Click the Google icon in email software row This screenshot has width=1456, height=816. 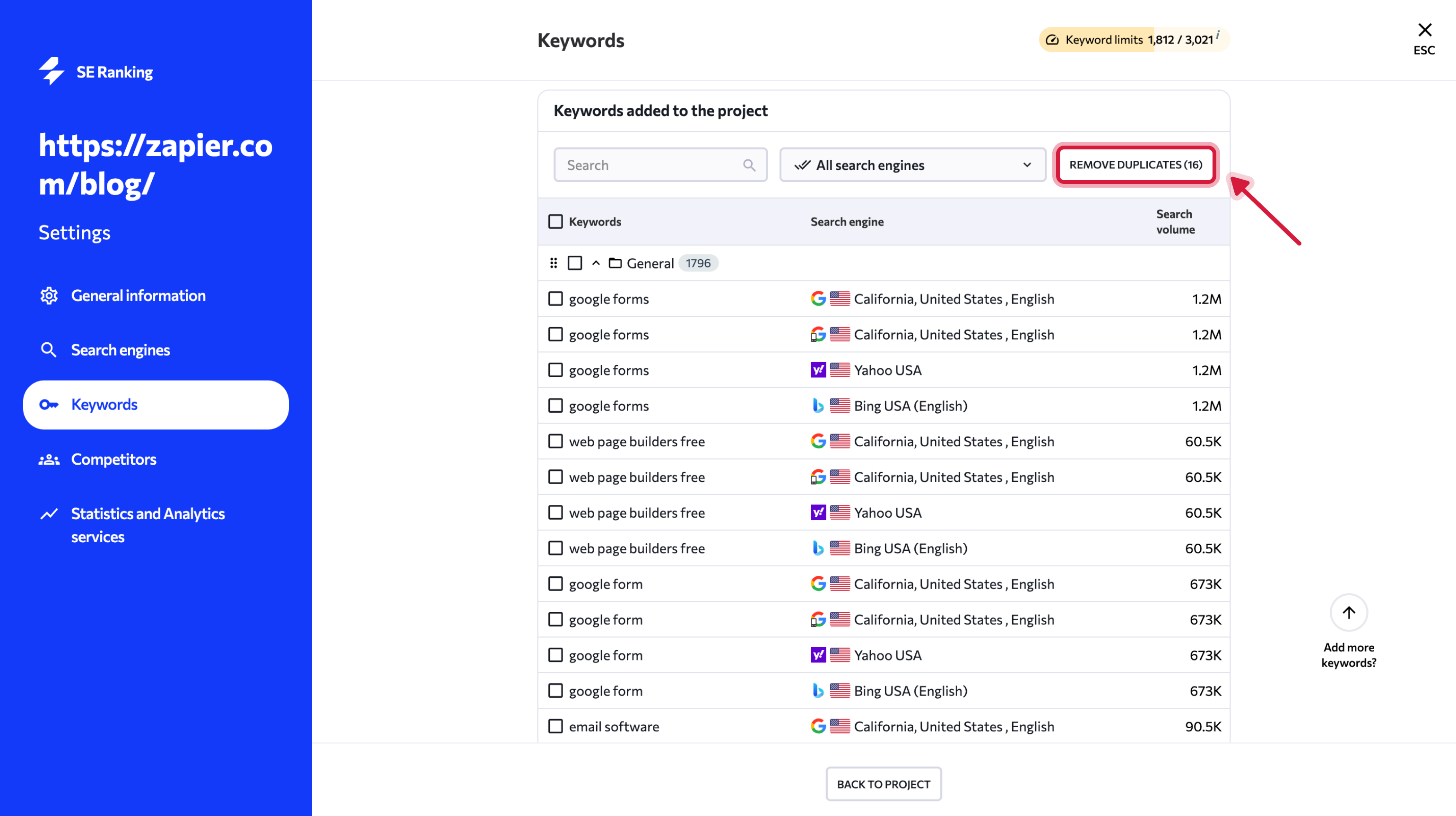(x=818, y=726)
